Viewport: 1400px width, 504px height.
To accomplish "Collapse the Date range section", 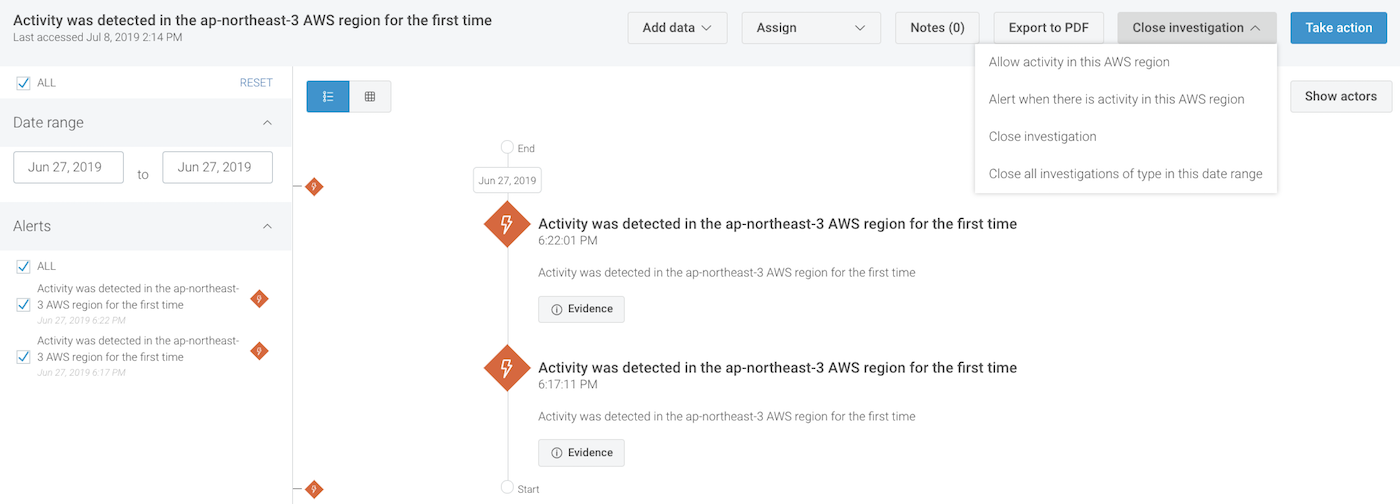I will point(267,123).
